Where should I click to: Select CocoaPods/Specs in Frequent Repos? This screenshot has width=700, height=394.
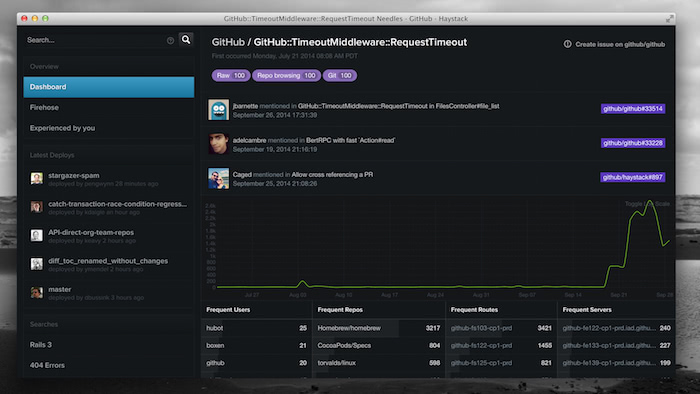(x=379, y=345)
